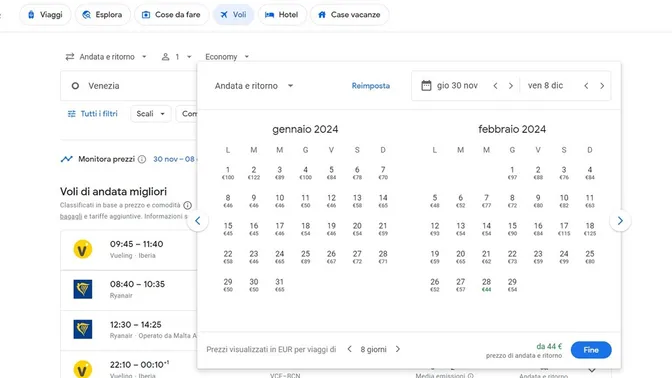
Task: Click the Fine button
Action: tap(591, 350)
